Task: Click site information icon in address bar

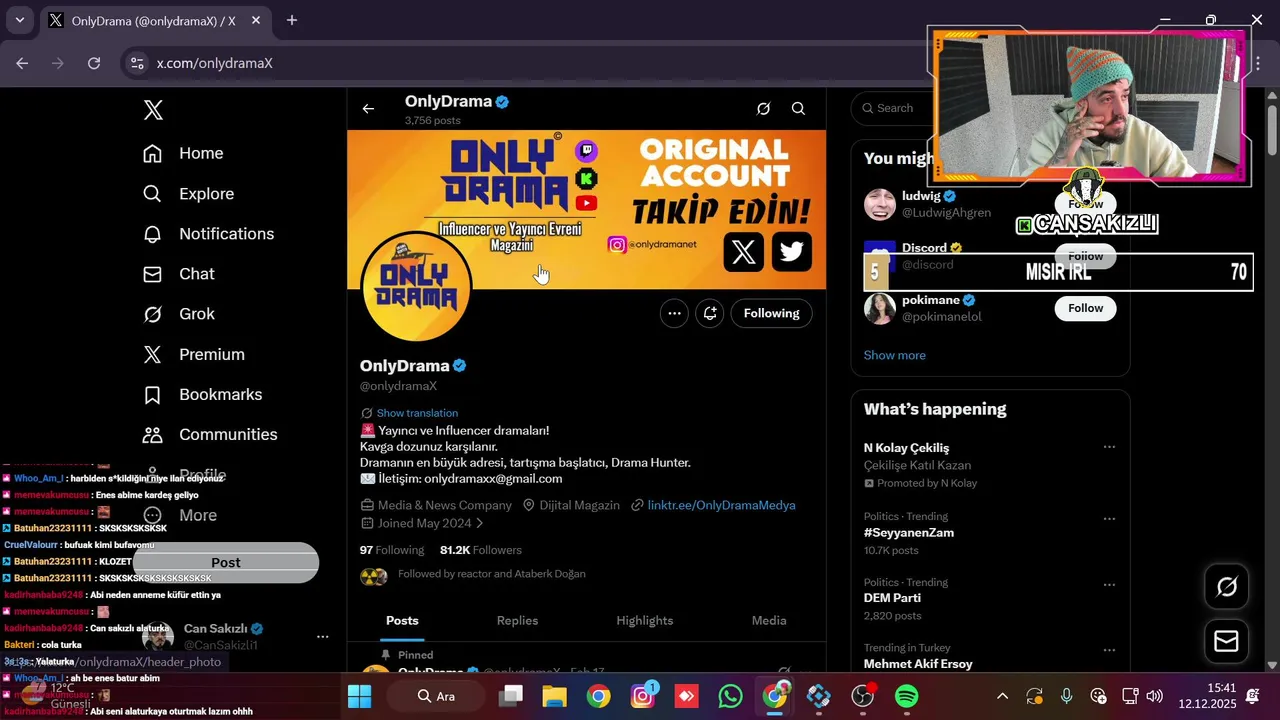Action: (x=138, y=63)
